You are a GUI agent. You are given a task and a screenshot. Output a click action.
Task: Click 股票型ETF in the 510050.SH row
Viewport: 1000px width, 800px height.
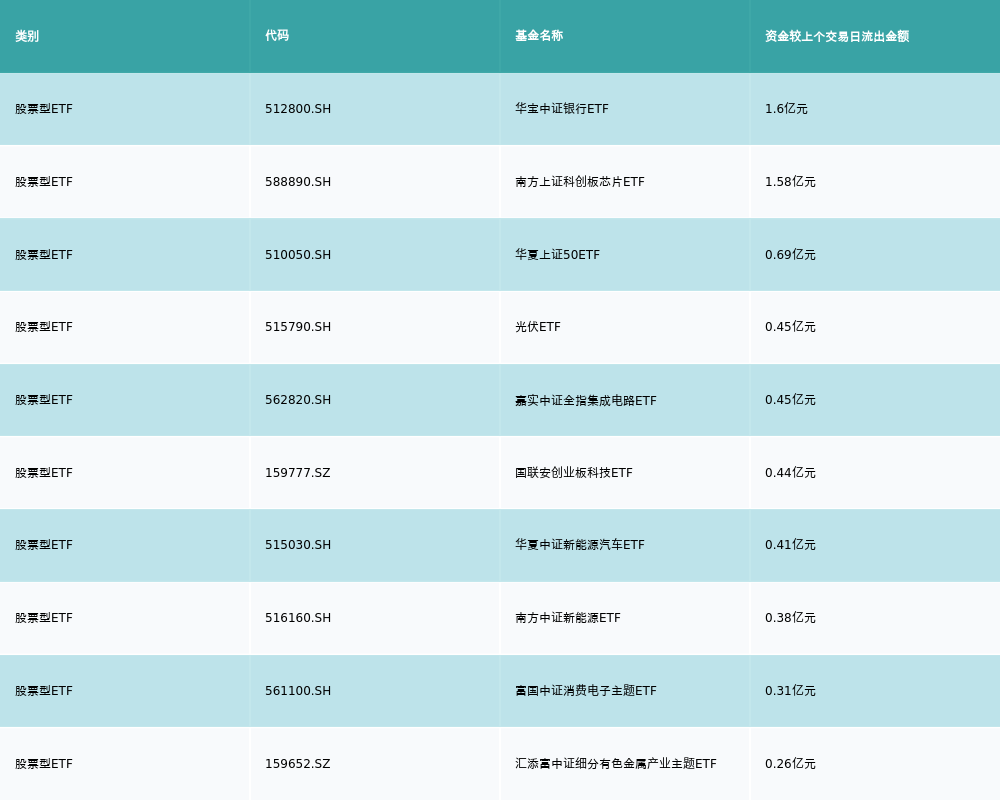click(44, 255)
